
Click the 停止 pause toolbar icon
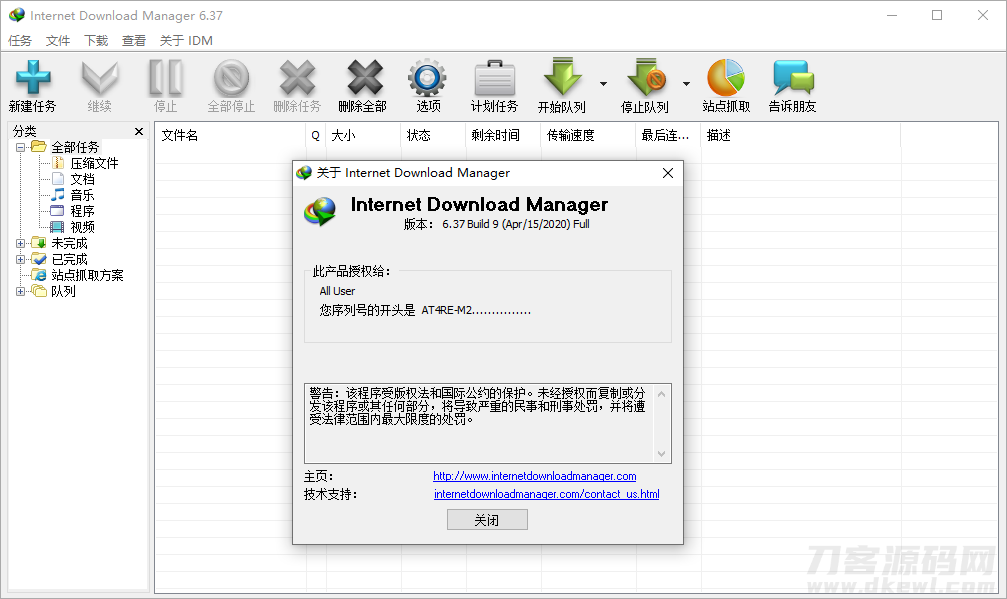coord(165,78)
